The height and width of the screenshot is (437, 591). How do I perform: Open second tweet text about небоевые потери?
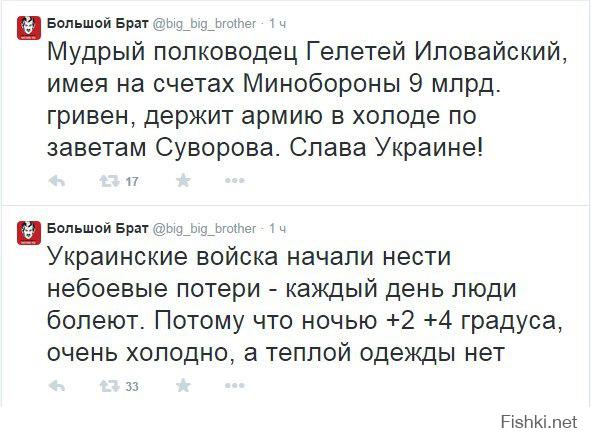coord(305,304)
